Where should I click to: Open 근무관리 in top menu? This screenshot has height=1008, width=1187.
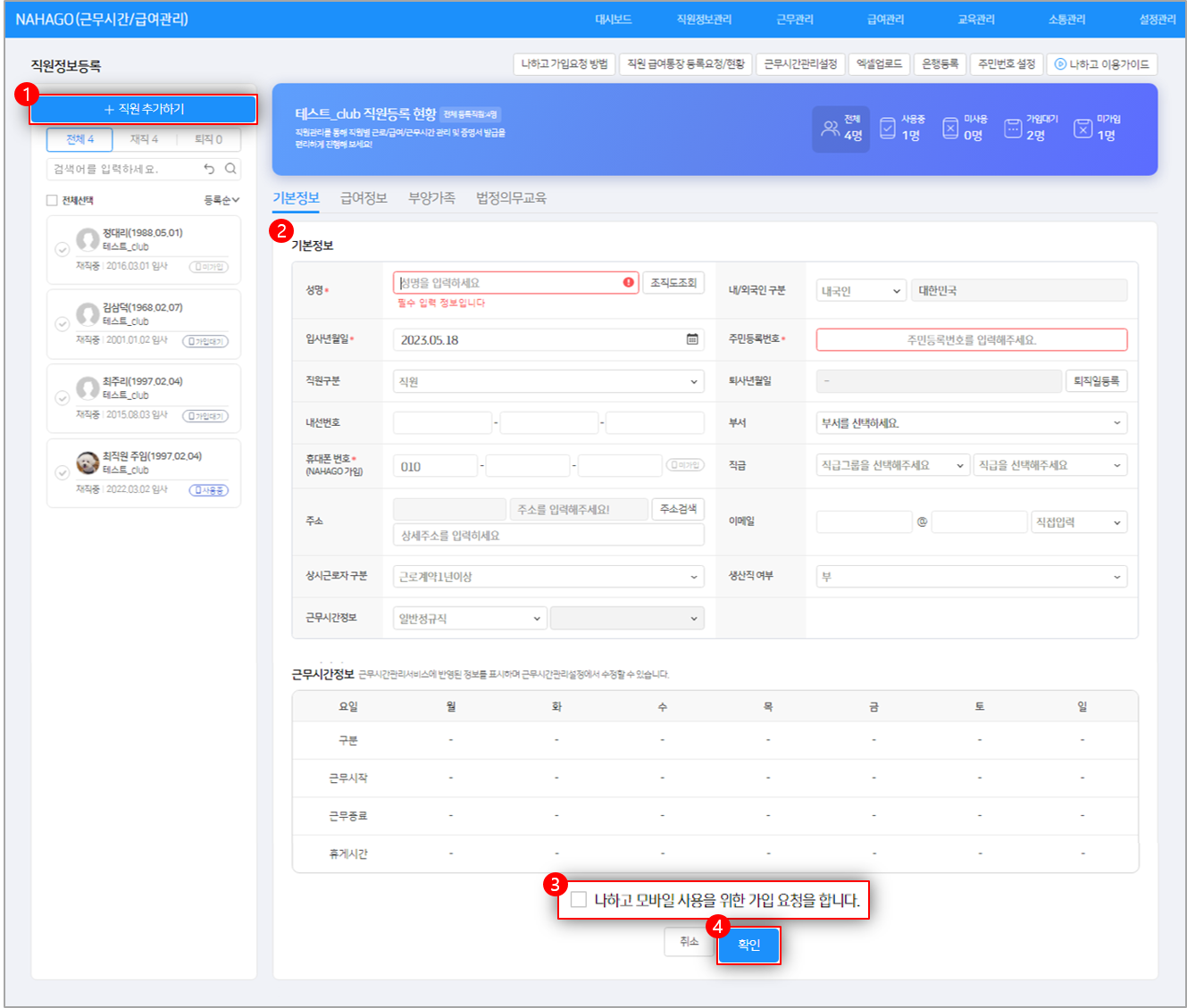(795, 20)
